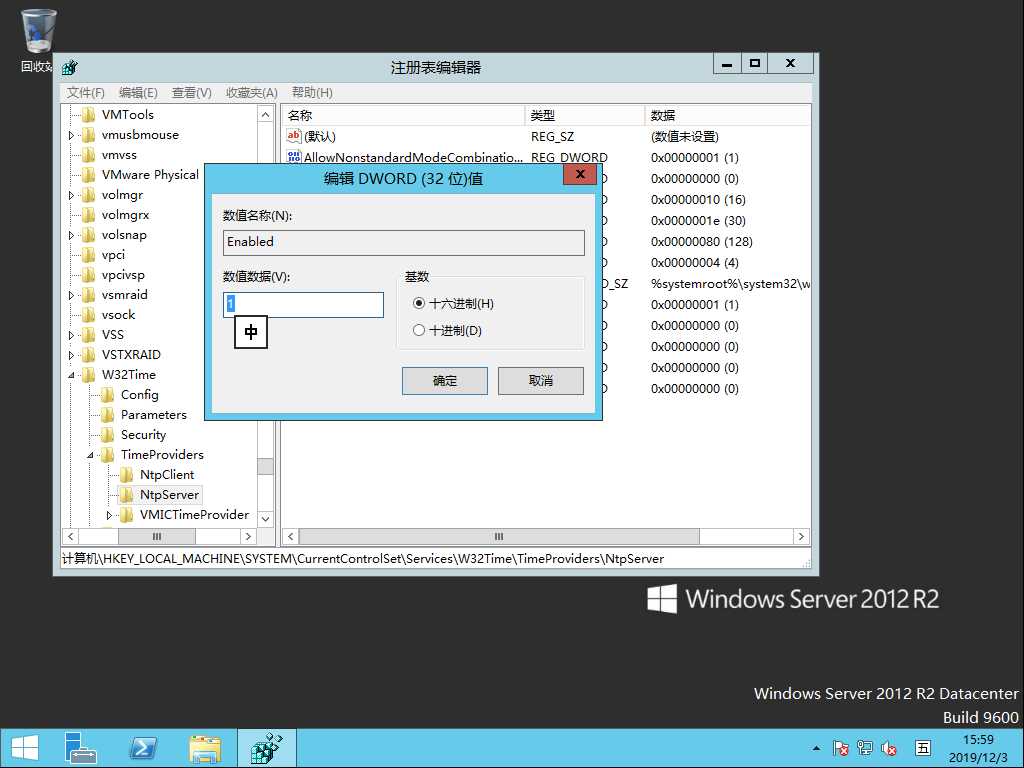Switch to Registry Editor taskbar icon
Screen dimensions: 1024x768
pyautogui.click(x=266, y=748)
